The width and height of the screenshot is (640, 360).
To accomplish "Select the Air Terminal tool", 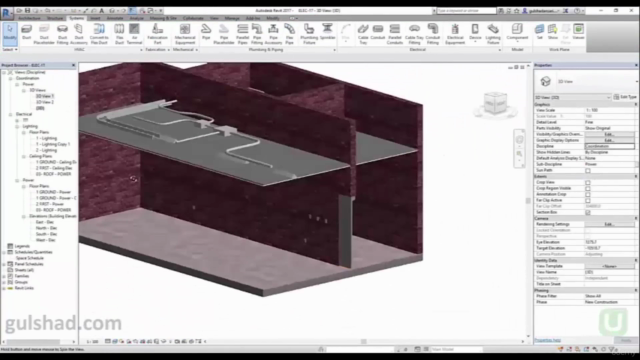I will [x=134, y=33].
